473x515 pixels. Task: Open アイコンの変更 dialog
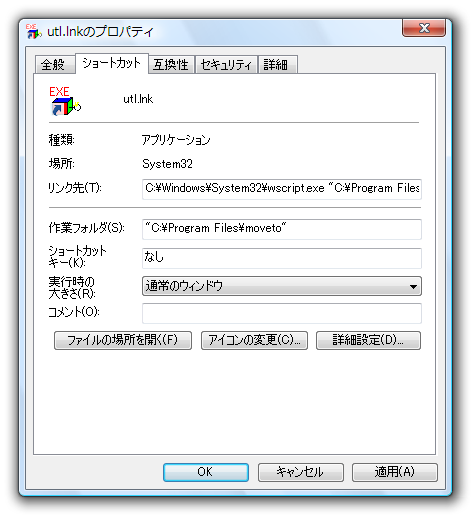click(x=254, y=340)
